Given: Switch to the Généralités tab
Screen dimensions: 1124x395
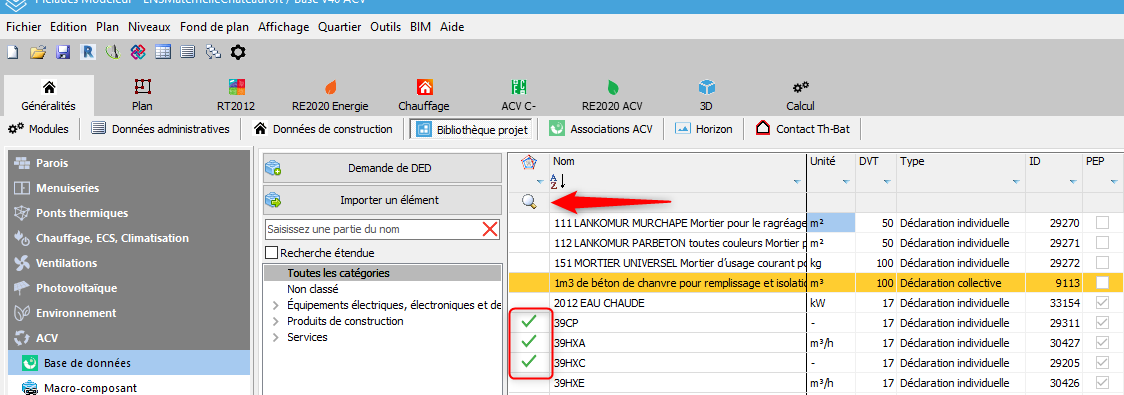Looking at the screenshot, I should click(x=49, y=95).
